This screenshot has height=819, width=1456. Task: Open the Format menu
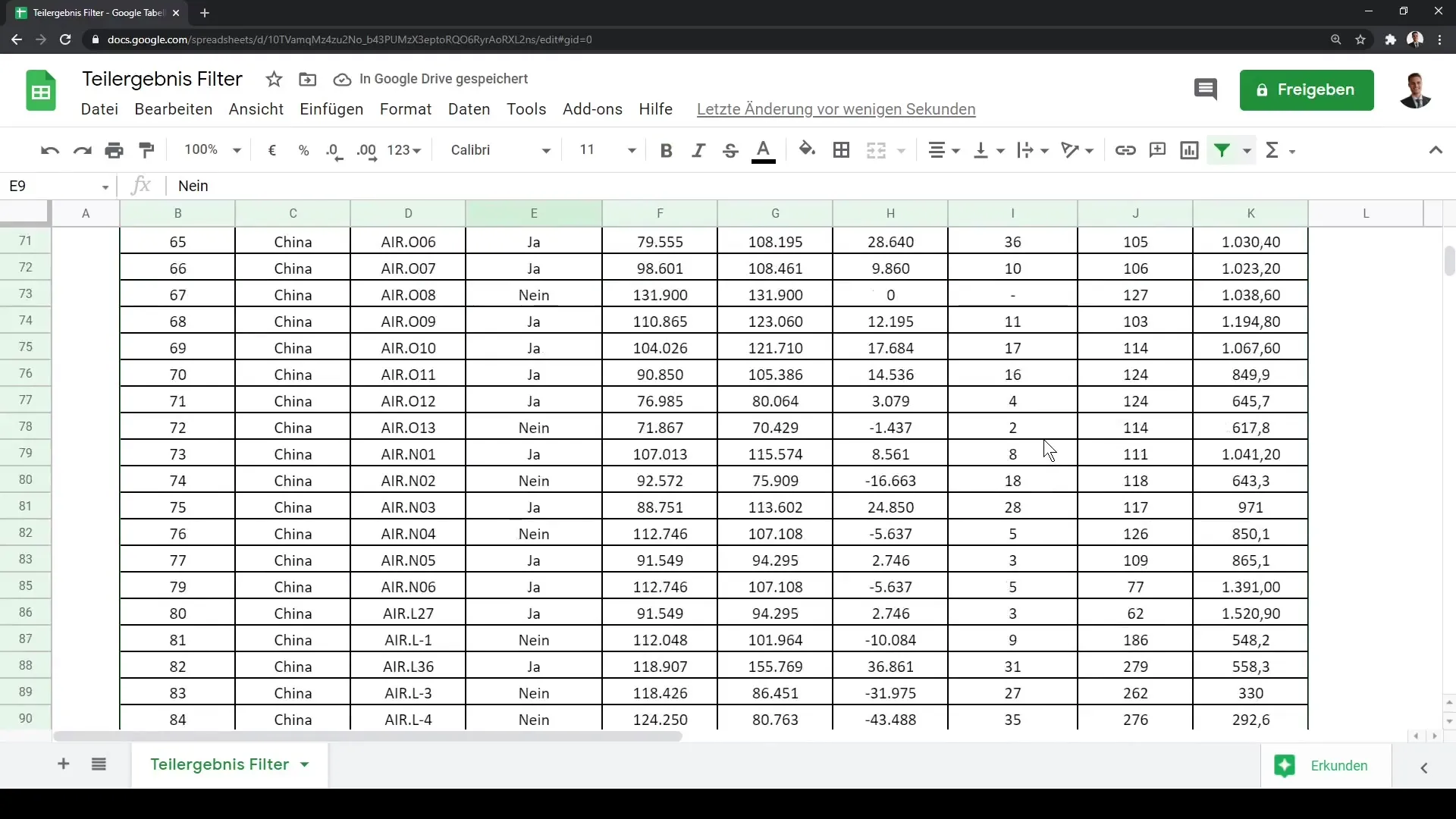click(406, 109)
